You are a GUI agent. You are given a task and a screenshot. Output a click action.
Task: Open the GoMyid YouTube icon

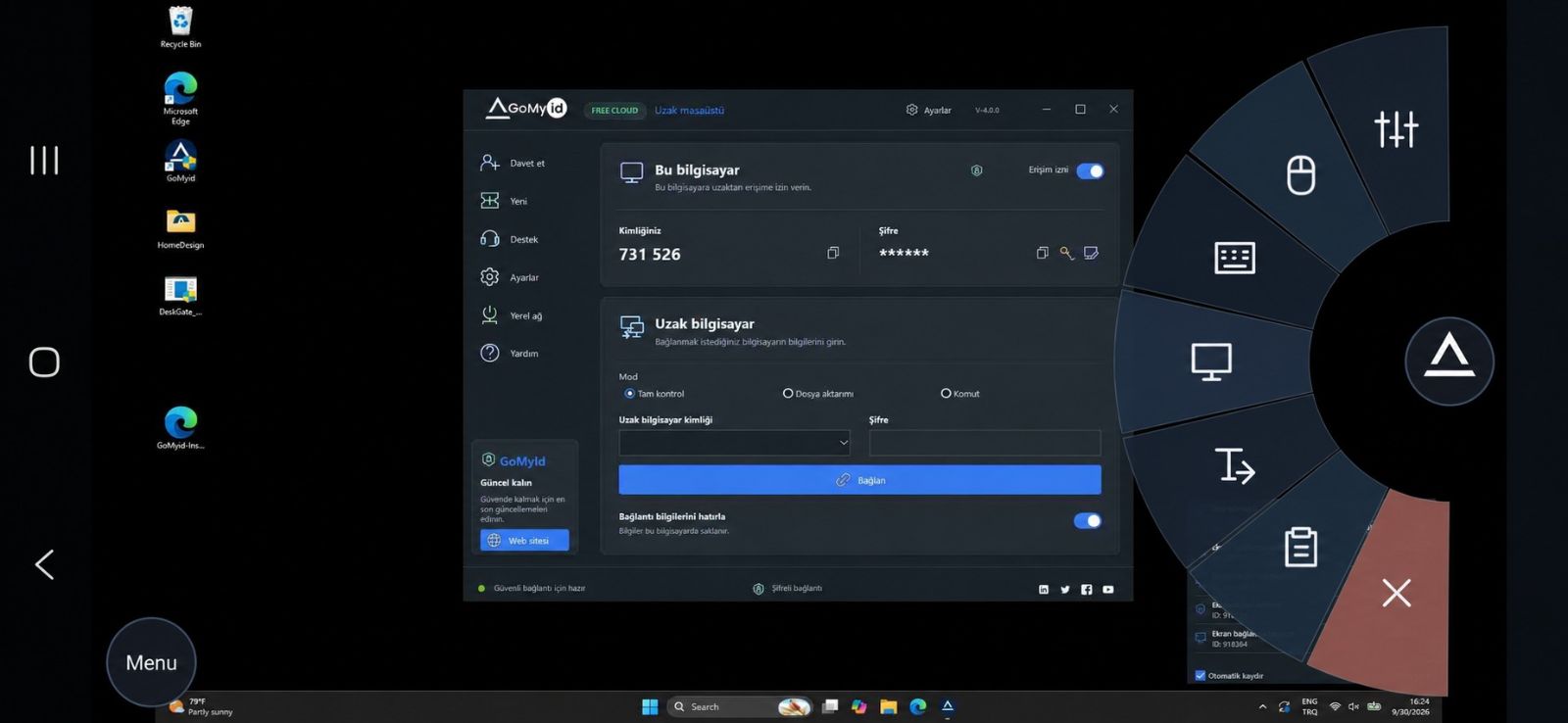click(x=1108, y=590)
